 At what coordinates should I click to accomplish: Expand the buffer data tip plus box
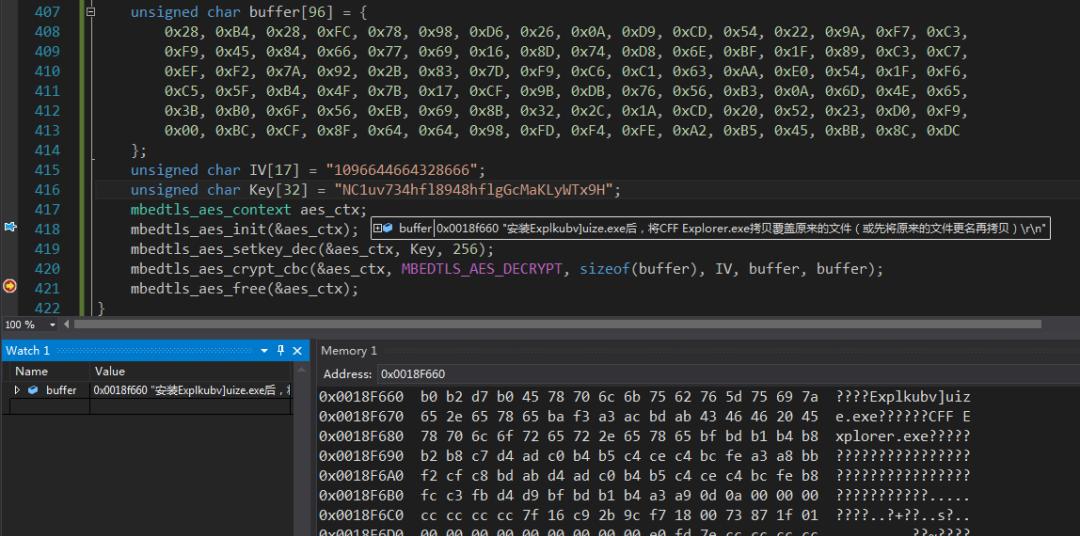tap(377, 228)
